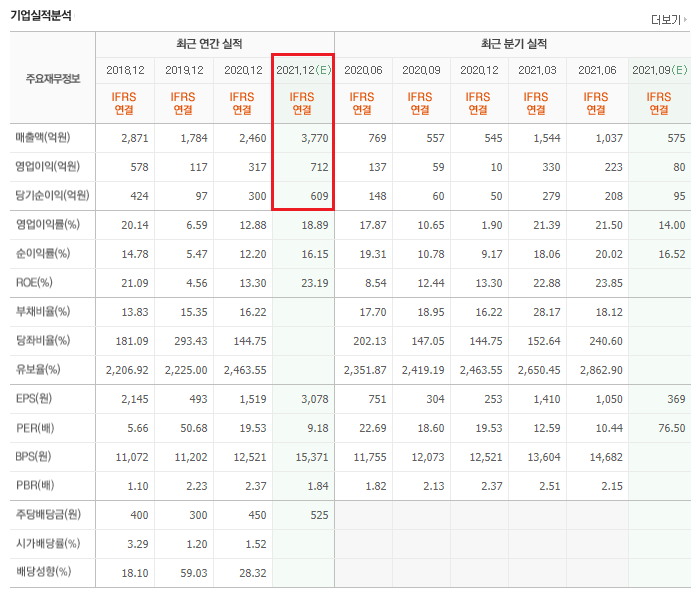Click the ROE(%) row label

click(34, 282)
